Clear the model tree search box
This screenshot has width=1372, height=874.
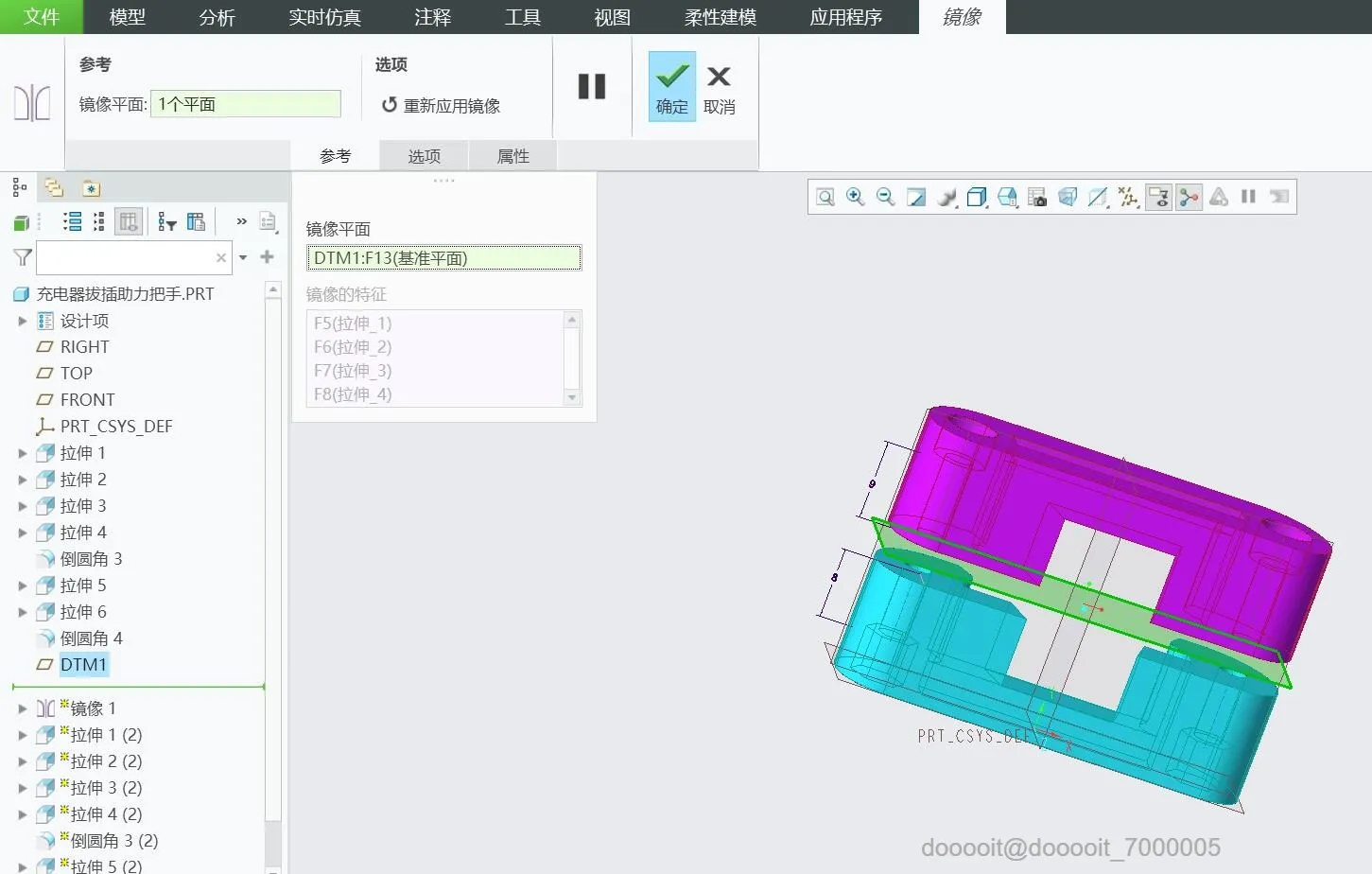pos(221,257)
